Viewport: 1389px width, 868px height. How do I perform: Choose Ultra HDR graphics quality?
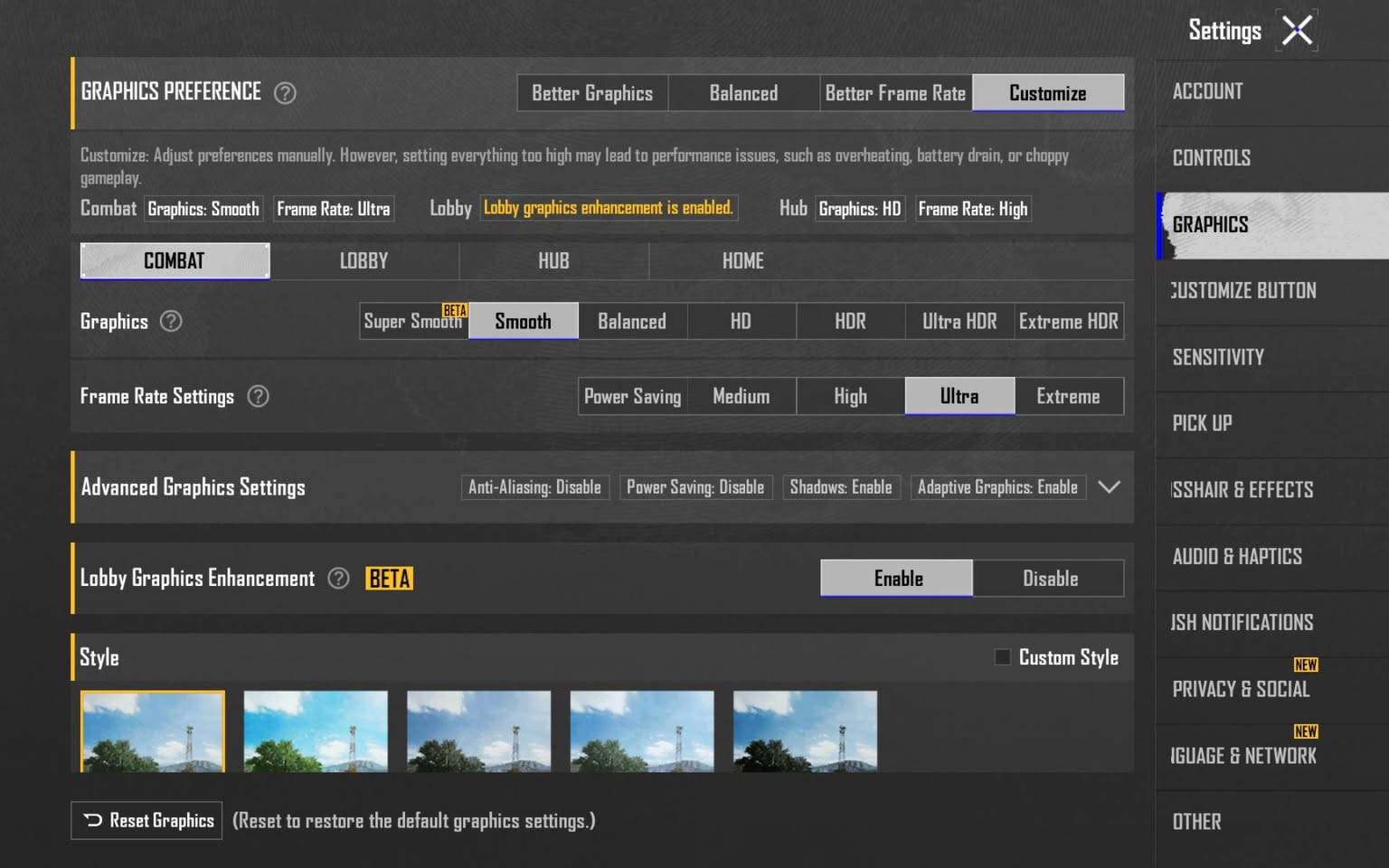pos(959,321)
